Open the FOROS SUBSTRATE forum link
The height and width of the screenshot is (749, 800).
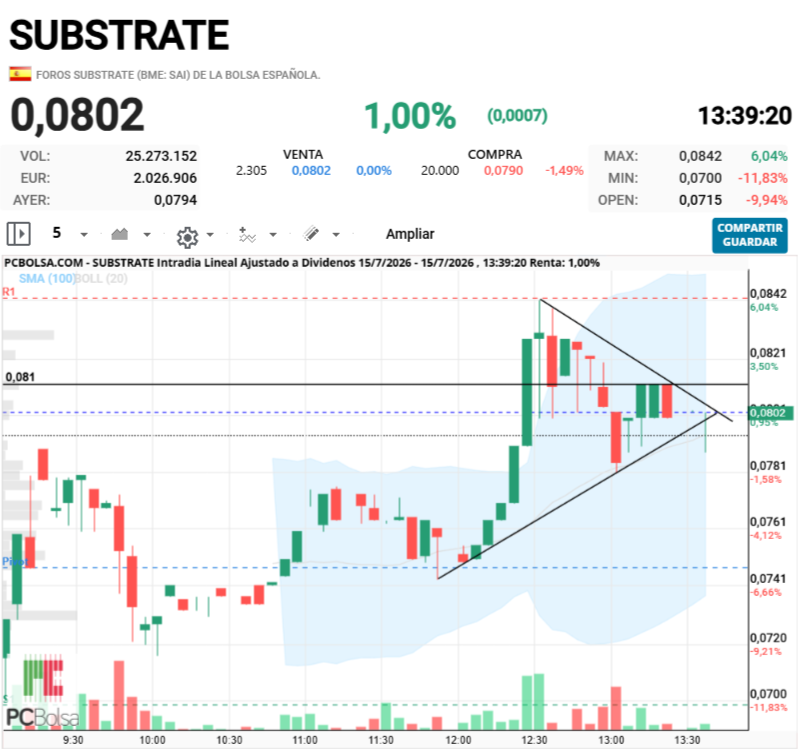click(178, 75)
